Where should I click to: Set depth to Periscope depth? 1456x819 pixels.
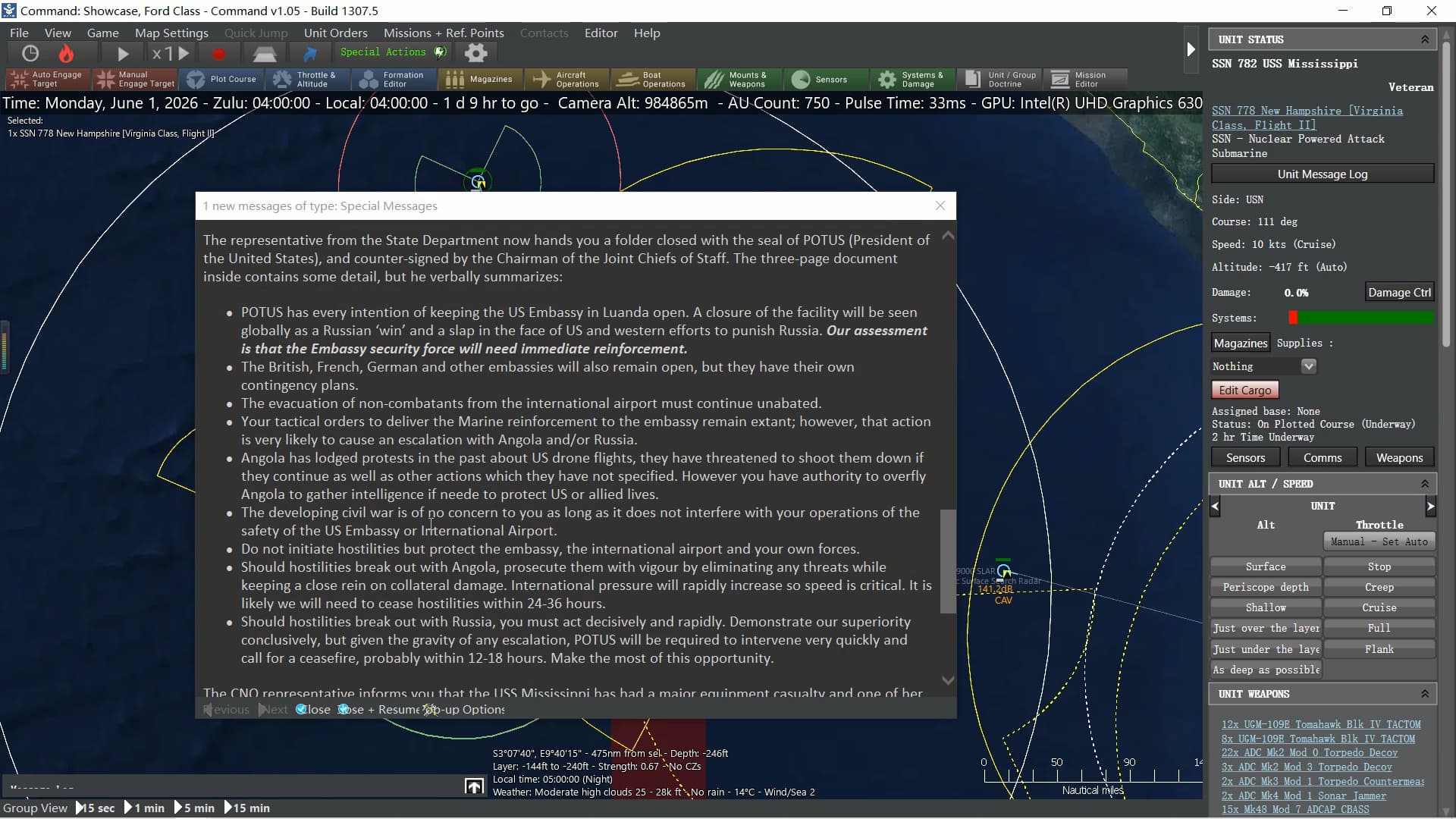(x=1266, y=587)
